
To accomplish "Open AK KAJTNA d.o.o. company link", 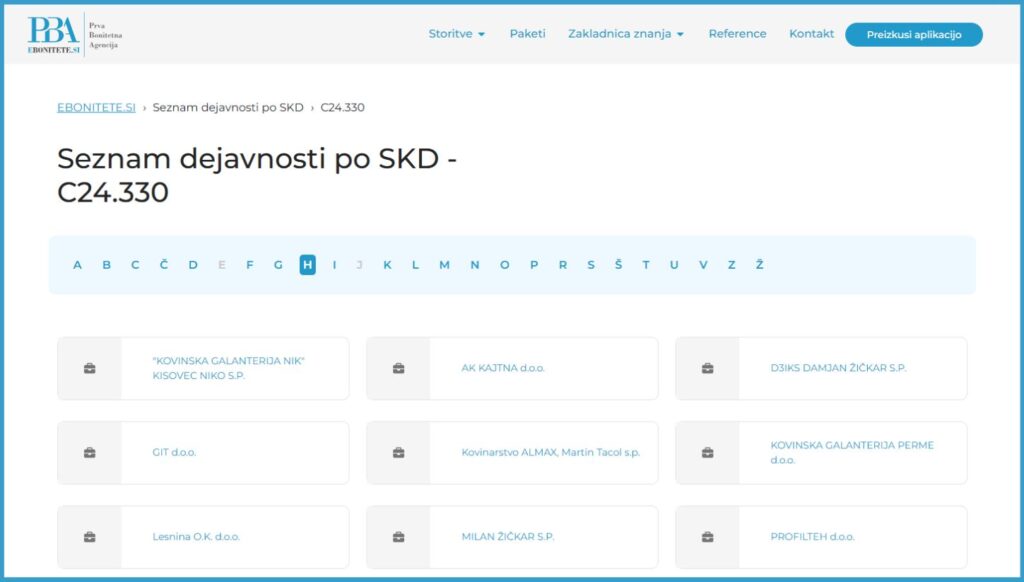I will (x=503, y=368).
